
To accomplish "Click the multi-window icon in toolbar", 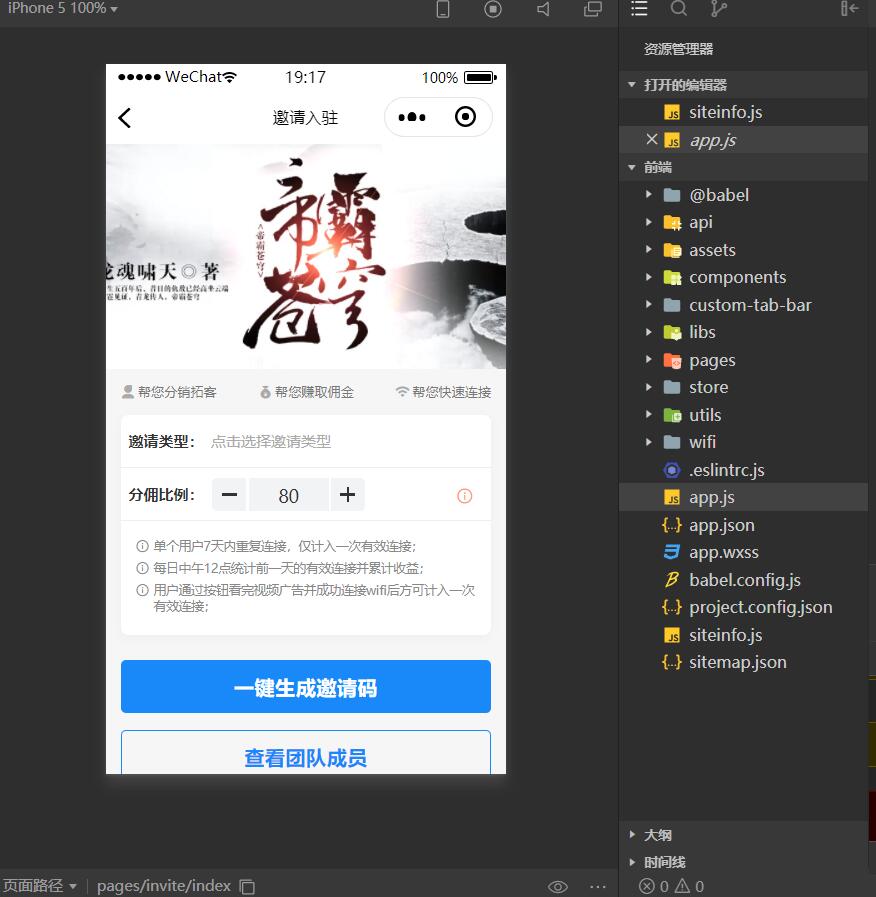I will click(592, 10).
